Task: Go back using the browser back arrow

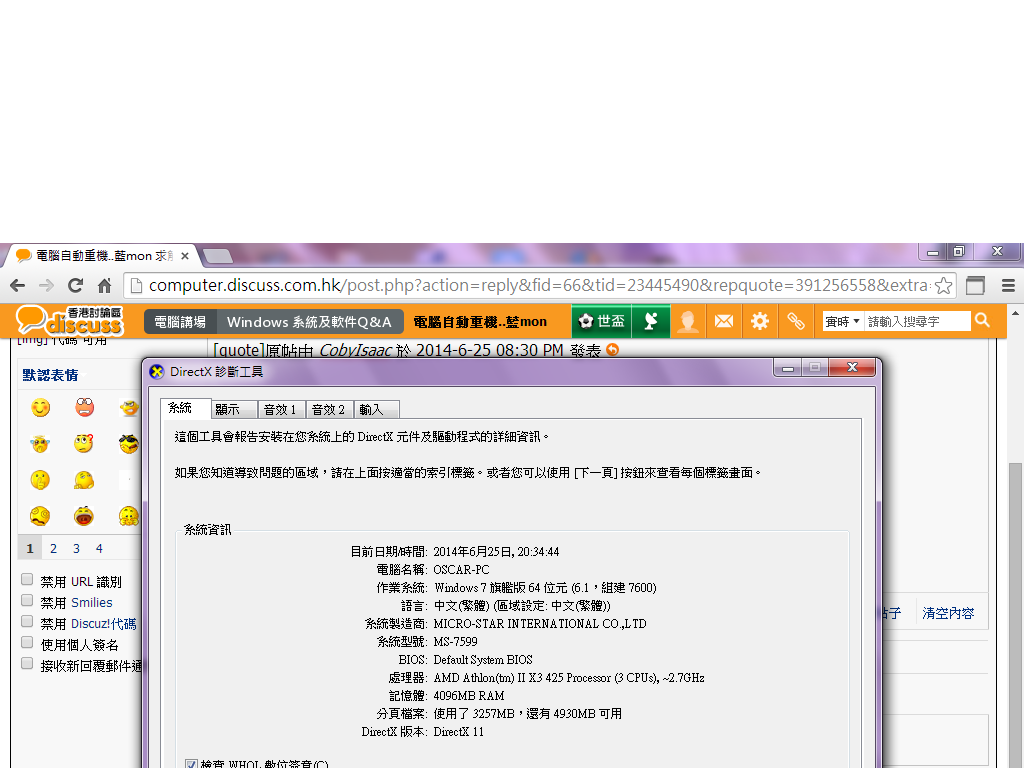Action: 18,285
